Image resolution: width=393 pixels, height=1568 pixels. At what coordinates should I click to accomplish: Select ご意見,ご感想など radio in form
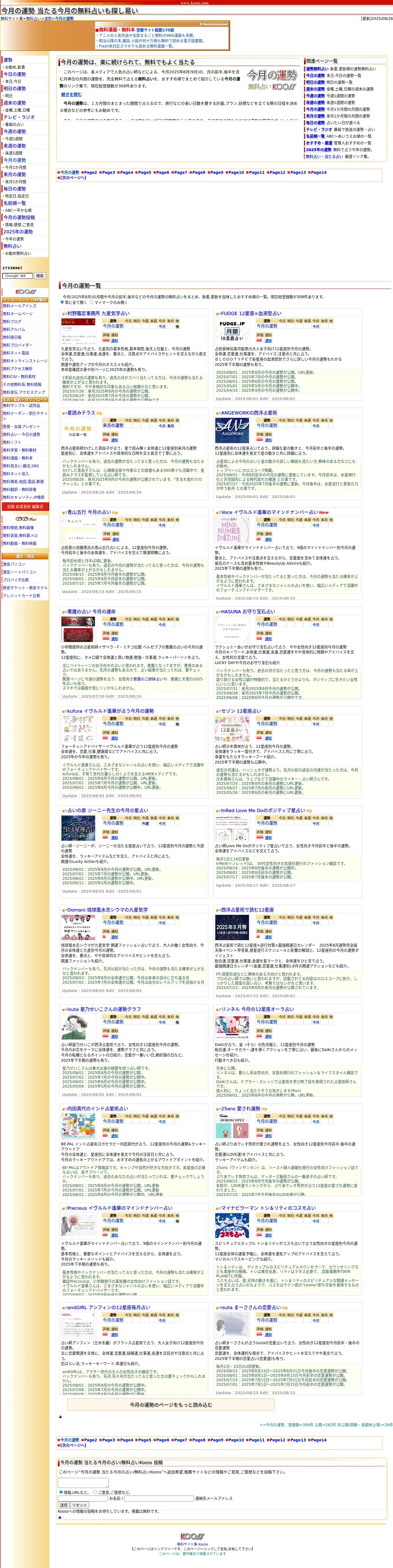[x=95, y=1492]
